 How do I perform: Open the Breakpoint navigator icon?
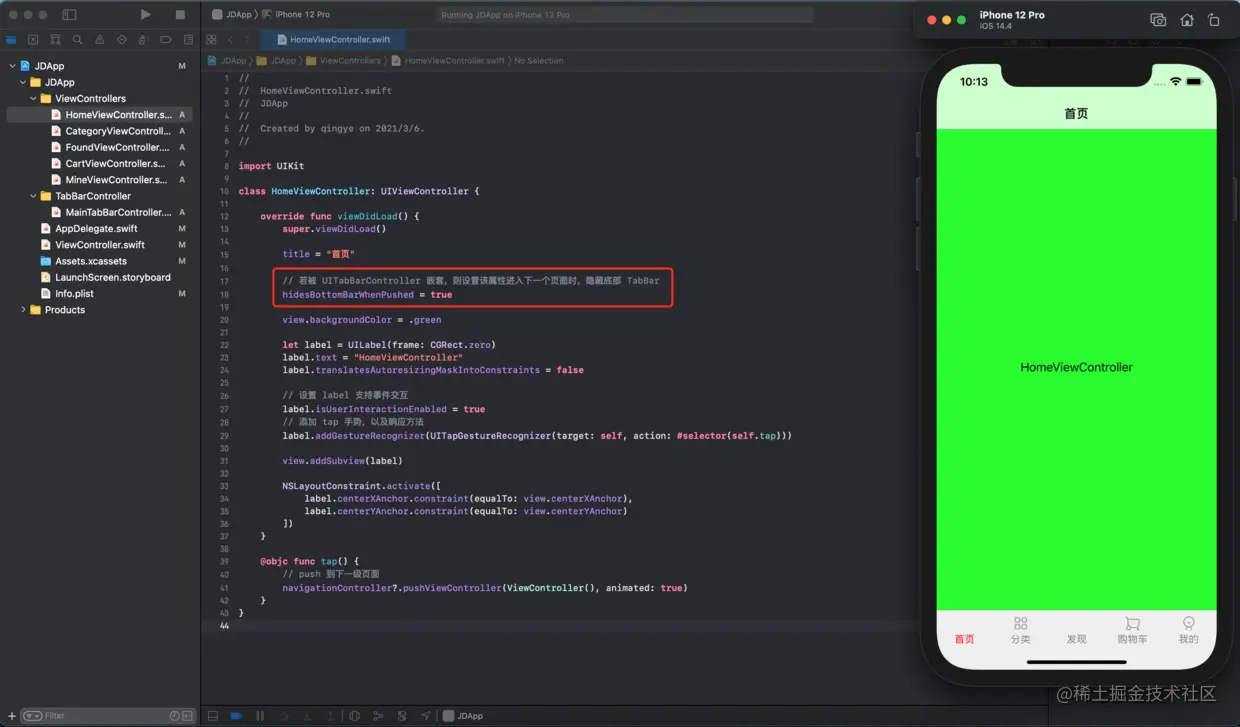[x=166, y=40]
